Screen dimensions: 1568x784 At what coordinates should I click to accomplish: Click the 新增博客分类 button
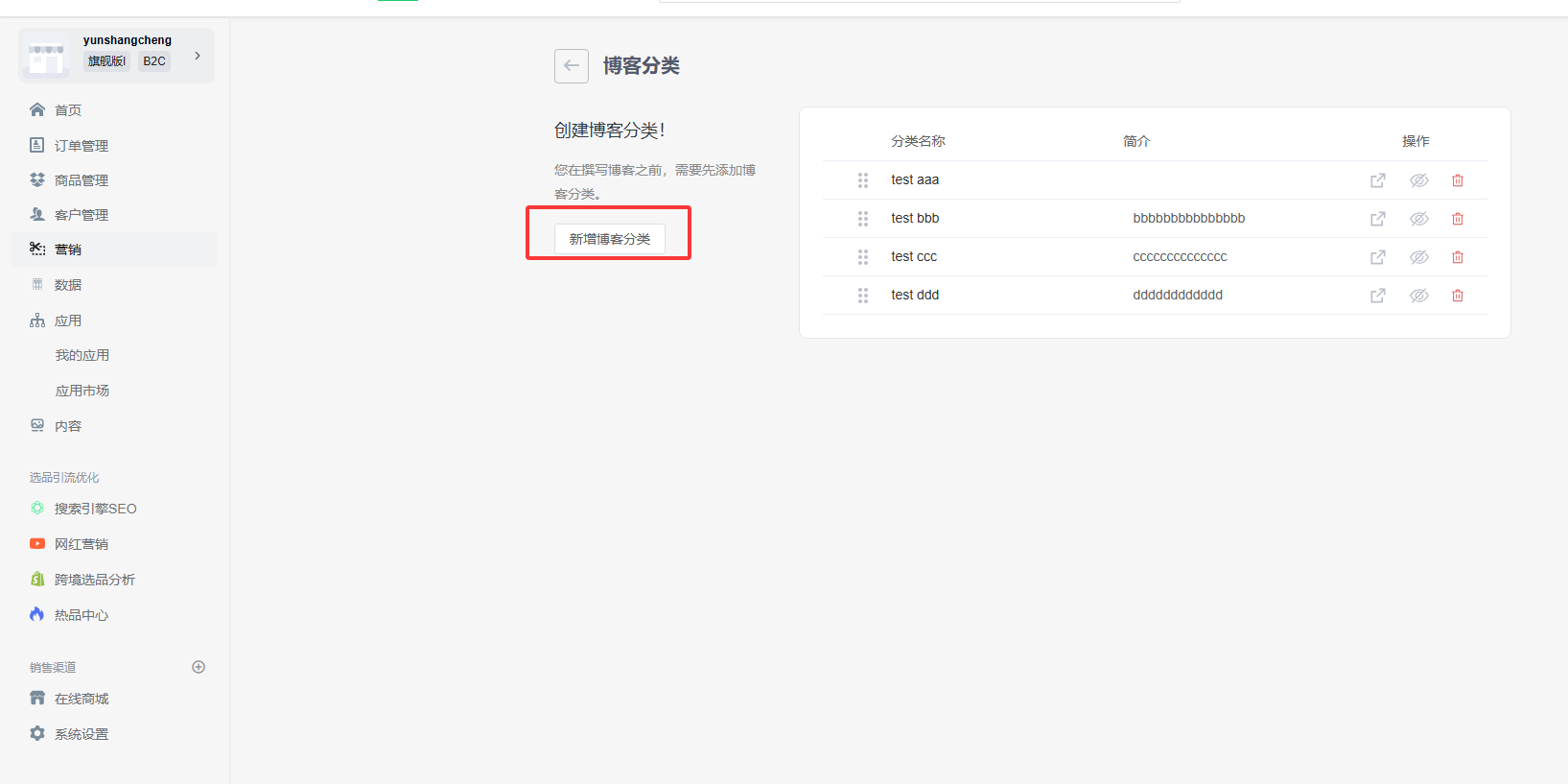[x=609, y=239]
